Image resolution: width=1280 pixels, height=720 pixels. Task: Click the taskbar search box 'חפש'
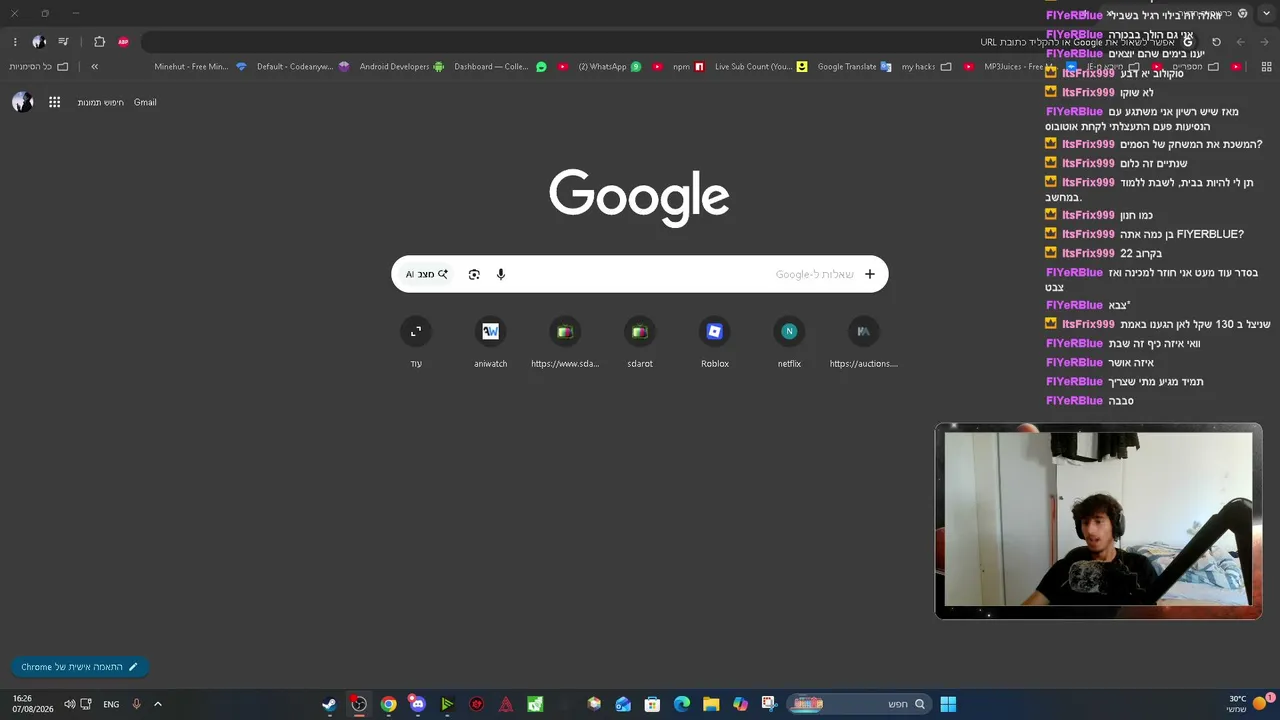pos(857,704)
